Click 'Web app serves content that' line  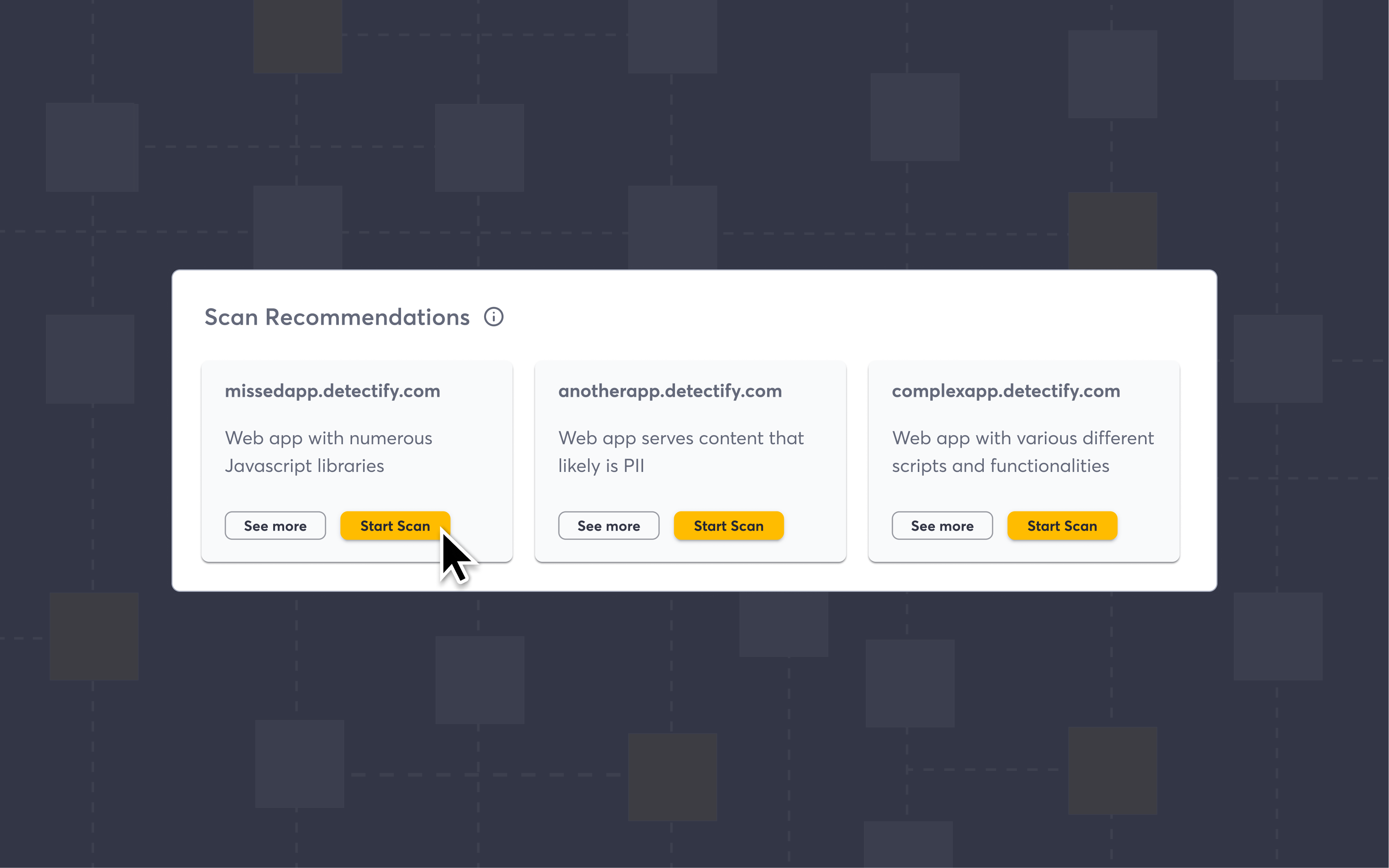681,438
